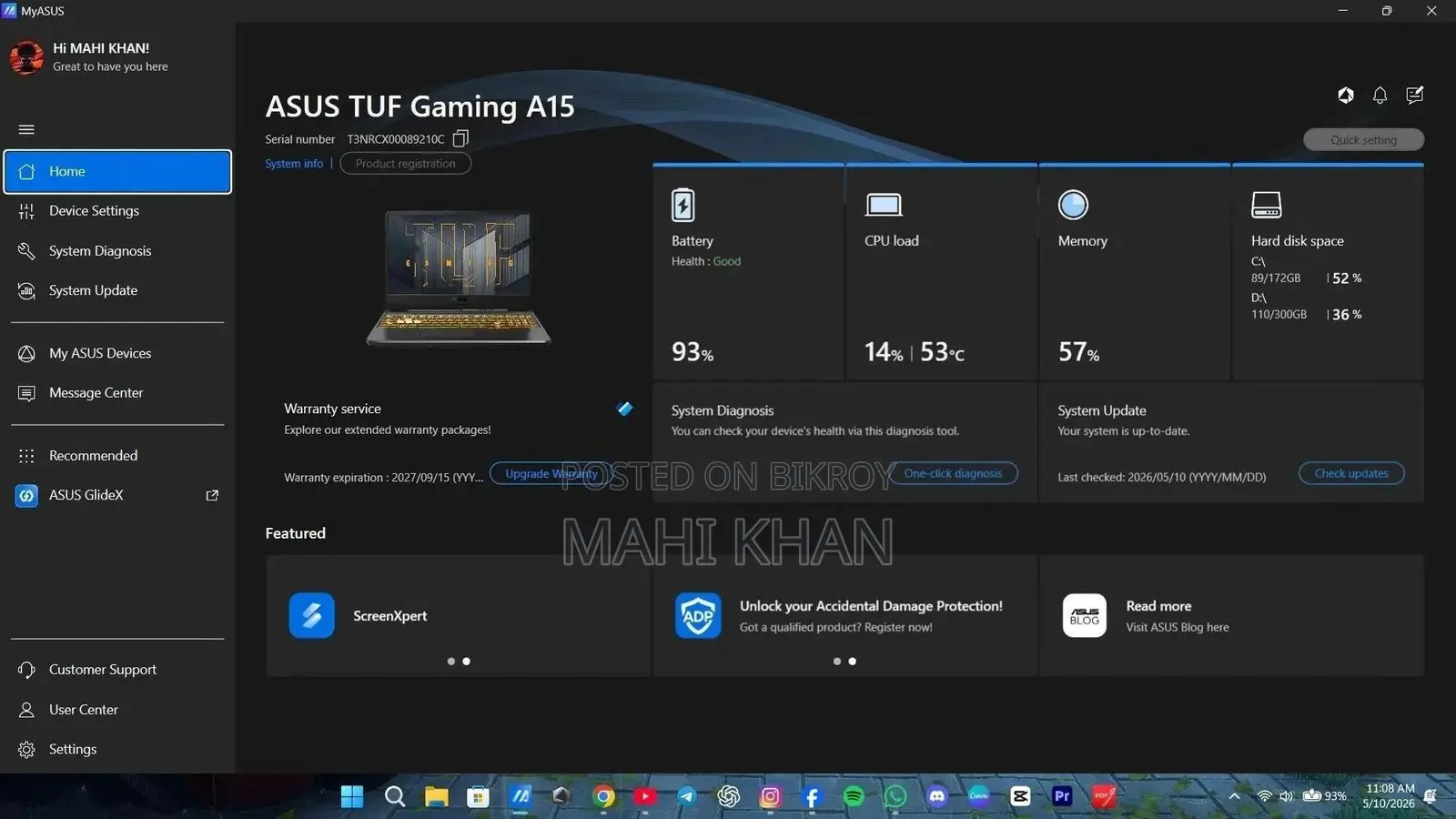Open the hamburger navigation menu
This screenshot has height=819, width=1456.
(x=26, y=129)
